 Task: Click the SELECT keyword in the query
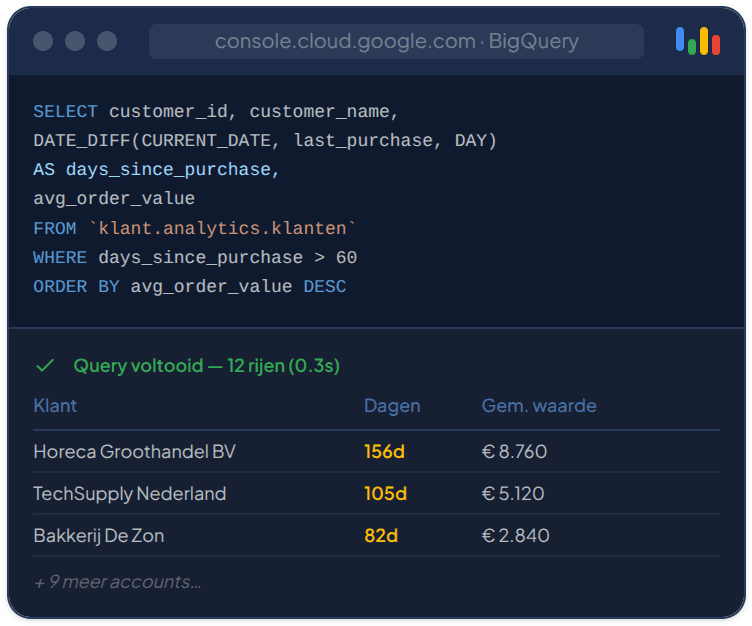[x=65, y=111]
